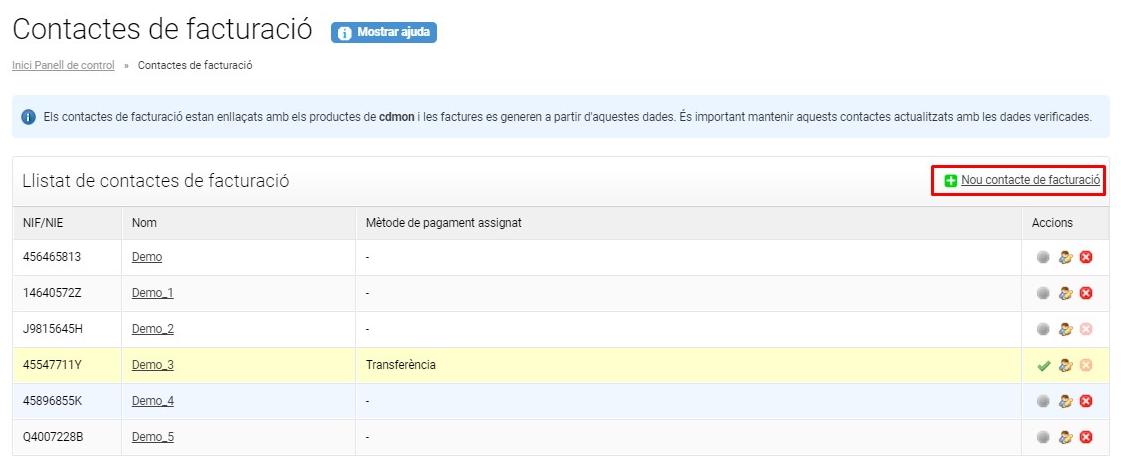Click the edit icon in Demo_3 row
The height and width of the screenshot is (467, 1121).
tap(1065, 365)
